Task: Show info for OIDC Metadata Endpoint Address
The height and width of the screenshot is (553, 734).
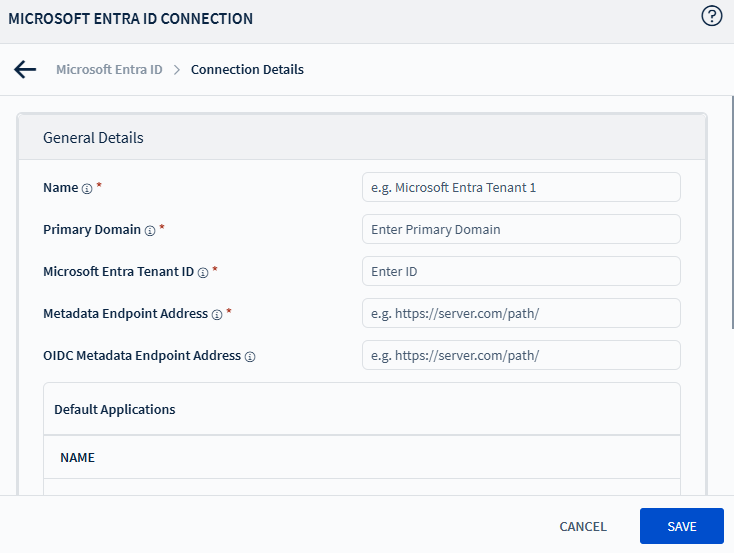Action: (250, 356)
